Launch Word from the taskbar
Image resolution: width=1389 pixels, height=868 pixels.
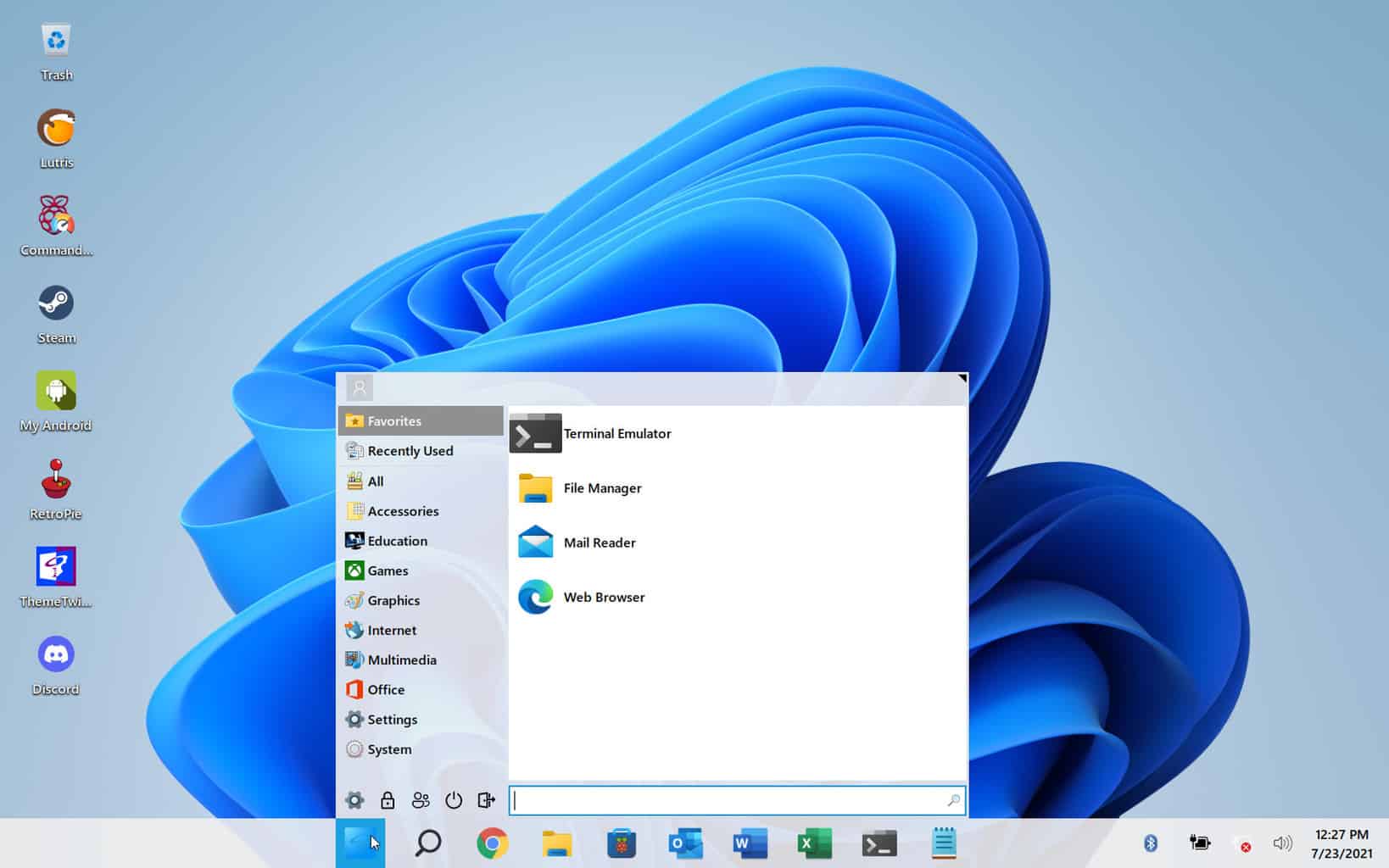point(750,843)
